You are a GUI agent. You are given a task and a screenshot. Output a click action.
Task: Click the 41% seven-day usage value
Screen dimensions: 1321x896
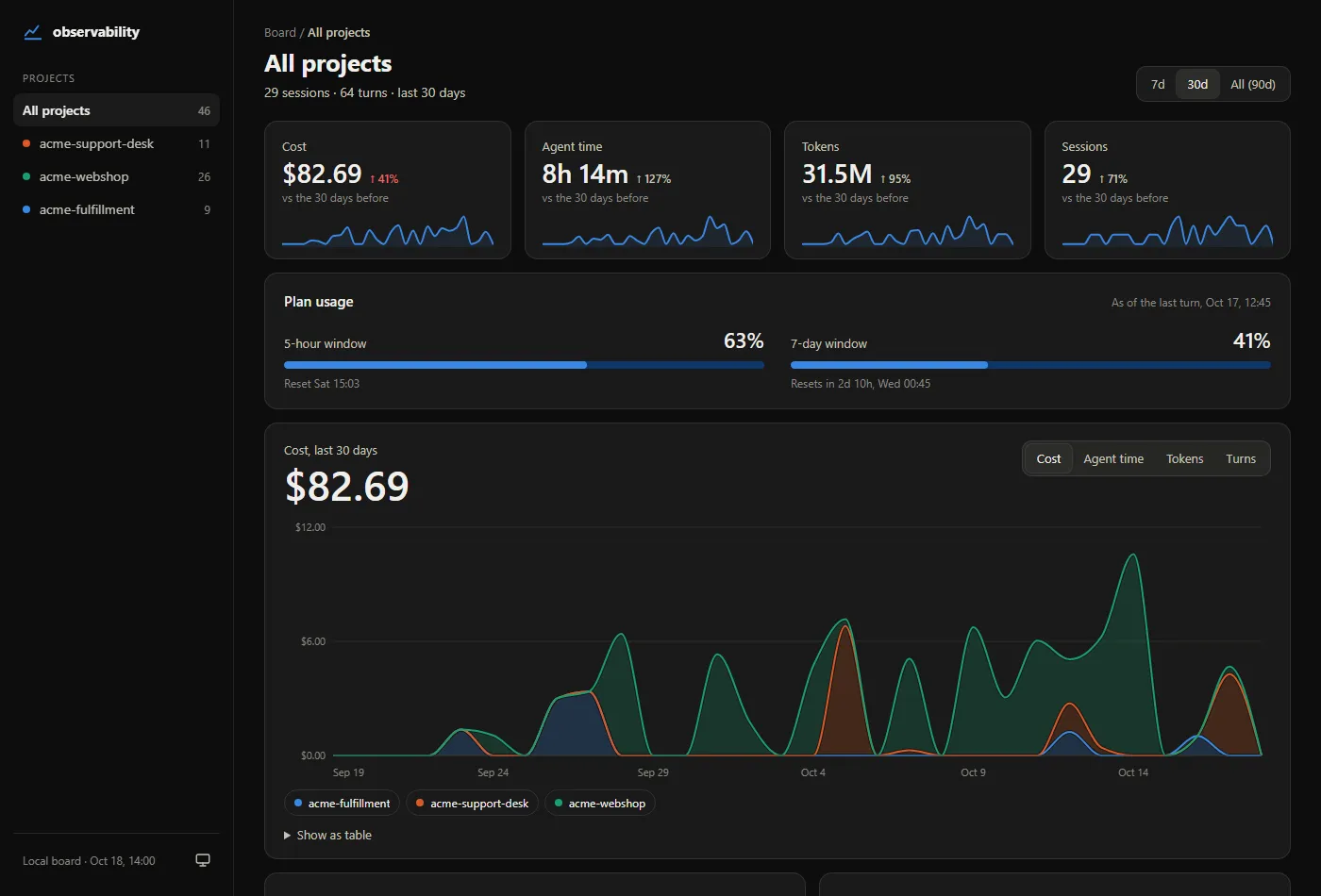[x=1251, y=340]
